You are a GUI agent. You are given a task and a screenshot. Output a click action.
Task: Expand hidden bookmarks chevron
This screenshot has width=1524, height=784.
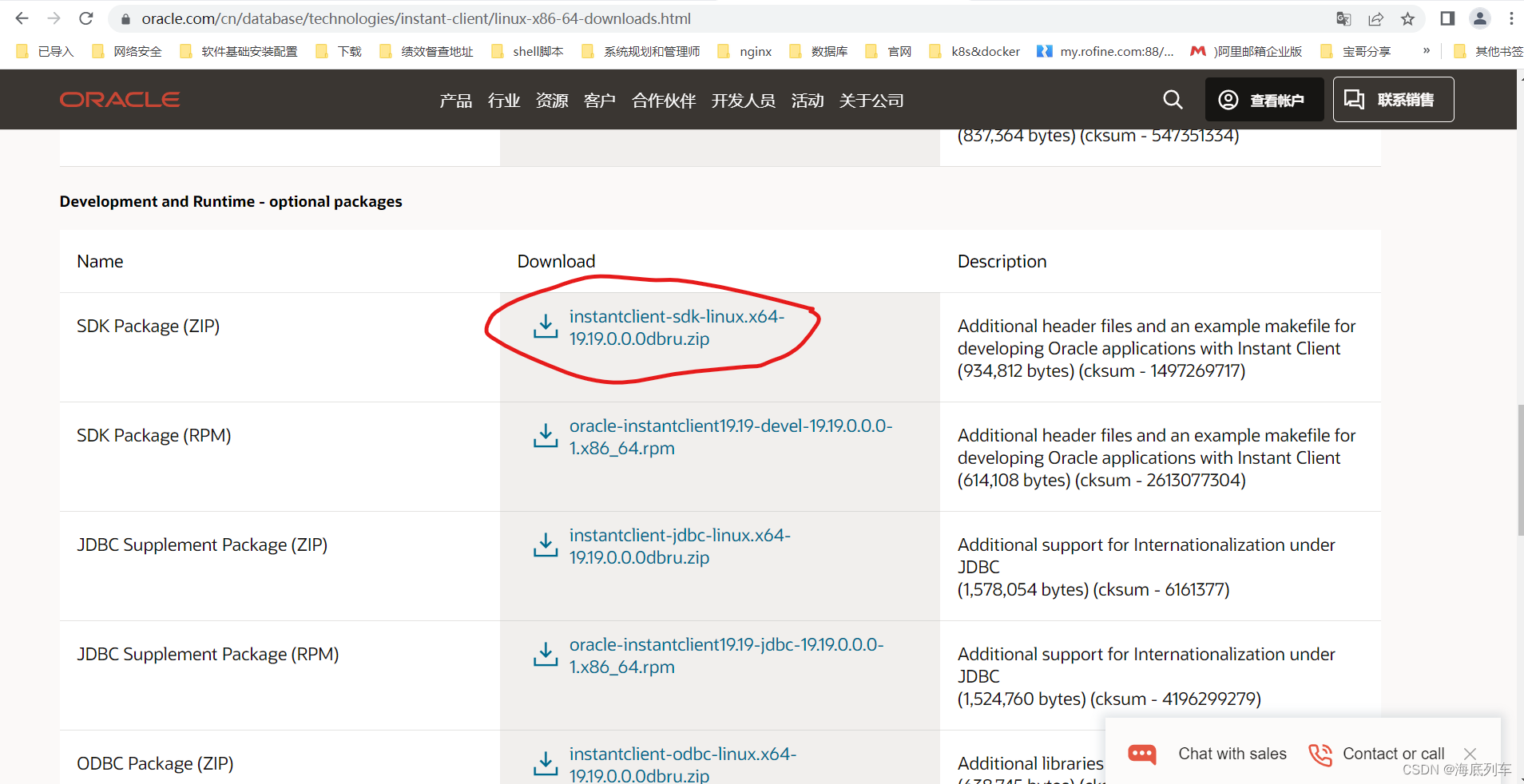[x=1426, y=50]
